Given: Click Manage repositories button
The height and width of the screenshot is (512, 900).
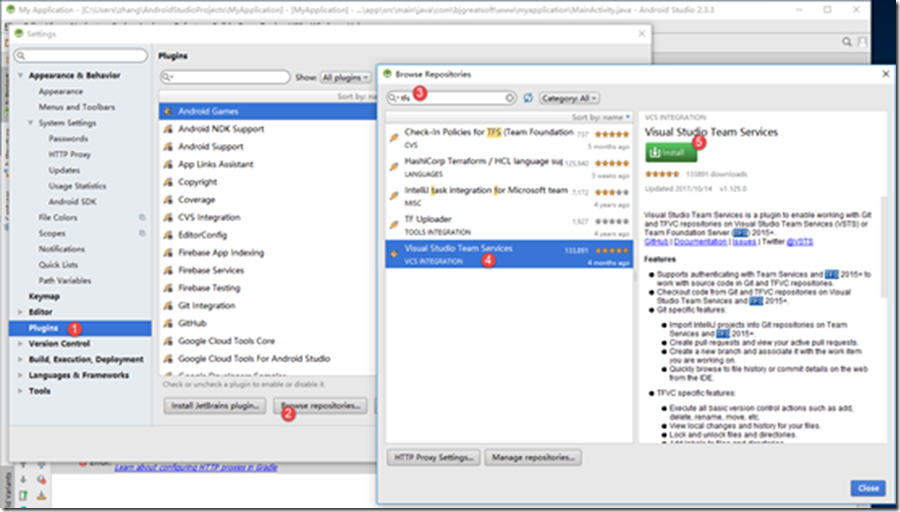Looking at the screenshot, I should click(533, 457).
